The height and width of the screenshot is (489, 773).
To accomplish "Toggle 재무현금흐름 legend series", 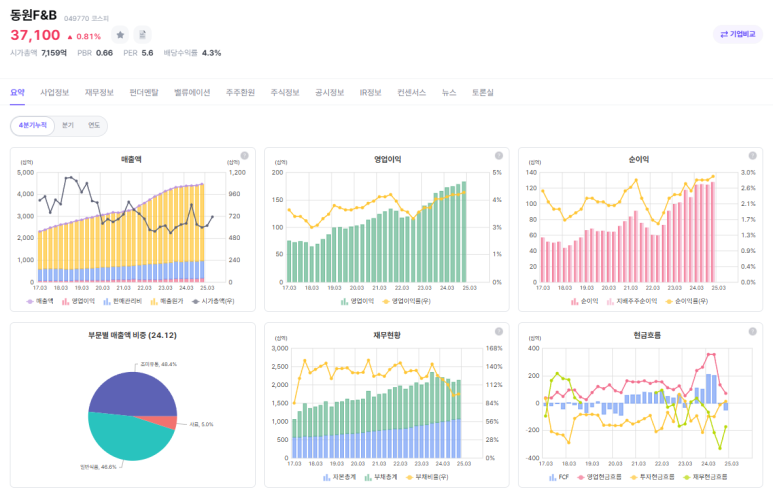I will [705, 477].
